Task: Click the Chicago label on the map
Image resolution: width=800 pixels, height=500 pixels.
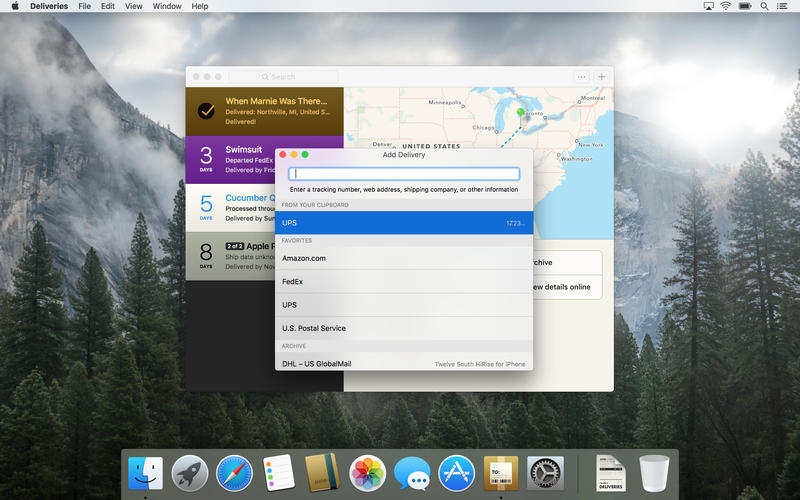Action: pyautogui.click(x=483, y=127)
